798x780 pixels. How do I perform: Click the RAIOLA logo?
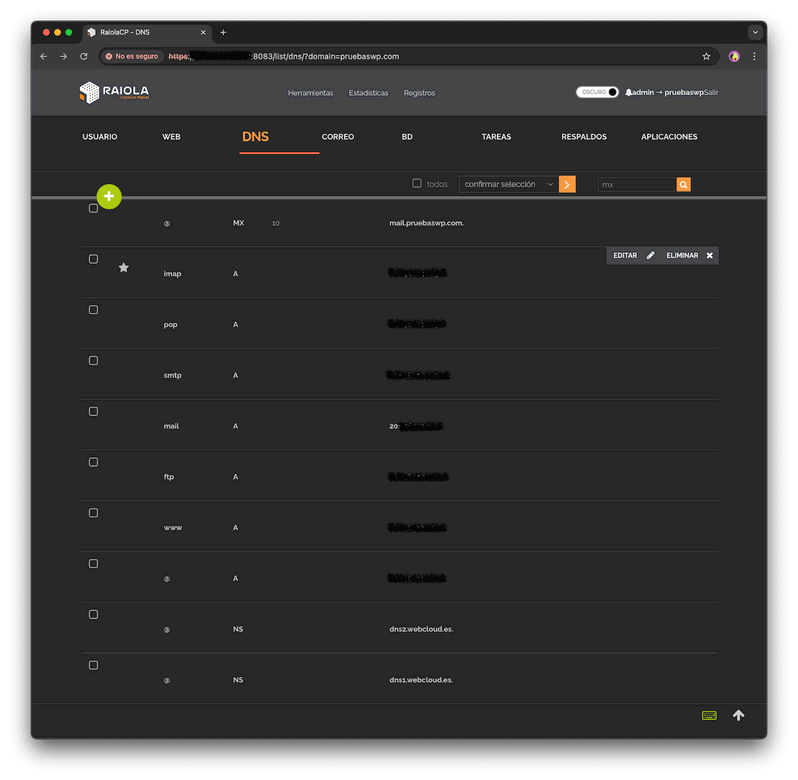114,92
